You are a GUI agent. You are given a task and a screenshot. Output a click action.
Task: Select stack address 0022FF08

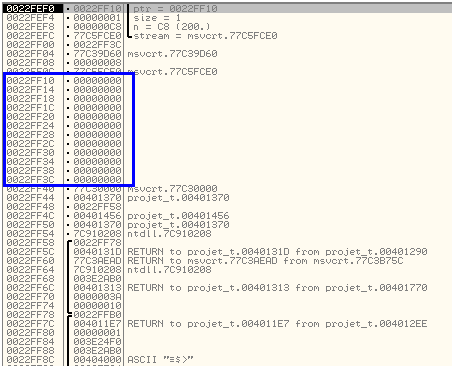tap(30, 62)
